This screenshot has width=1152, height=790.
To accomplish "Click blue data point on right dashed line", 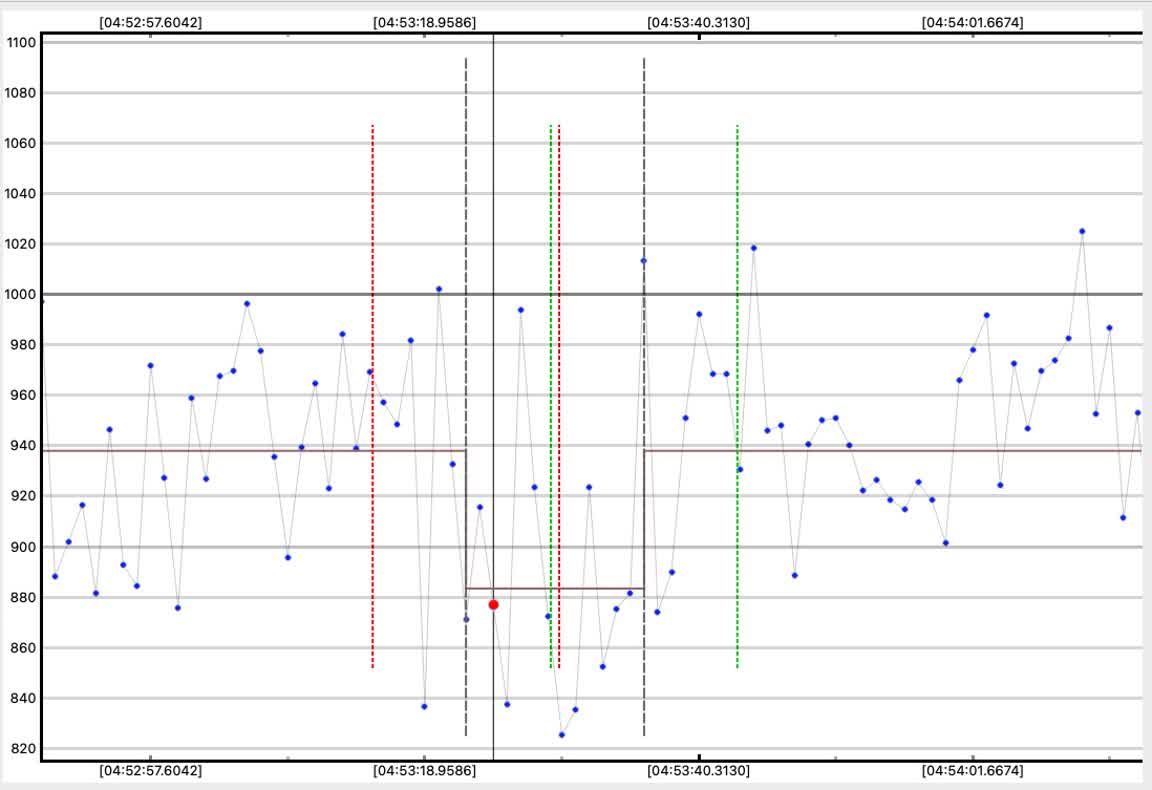I will pyautogui.click(x=644, y=261).
